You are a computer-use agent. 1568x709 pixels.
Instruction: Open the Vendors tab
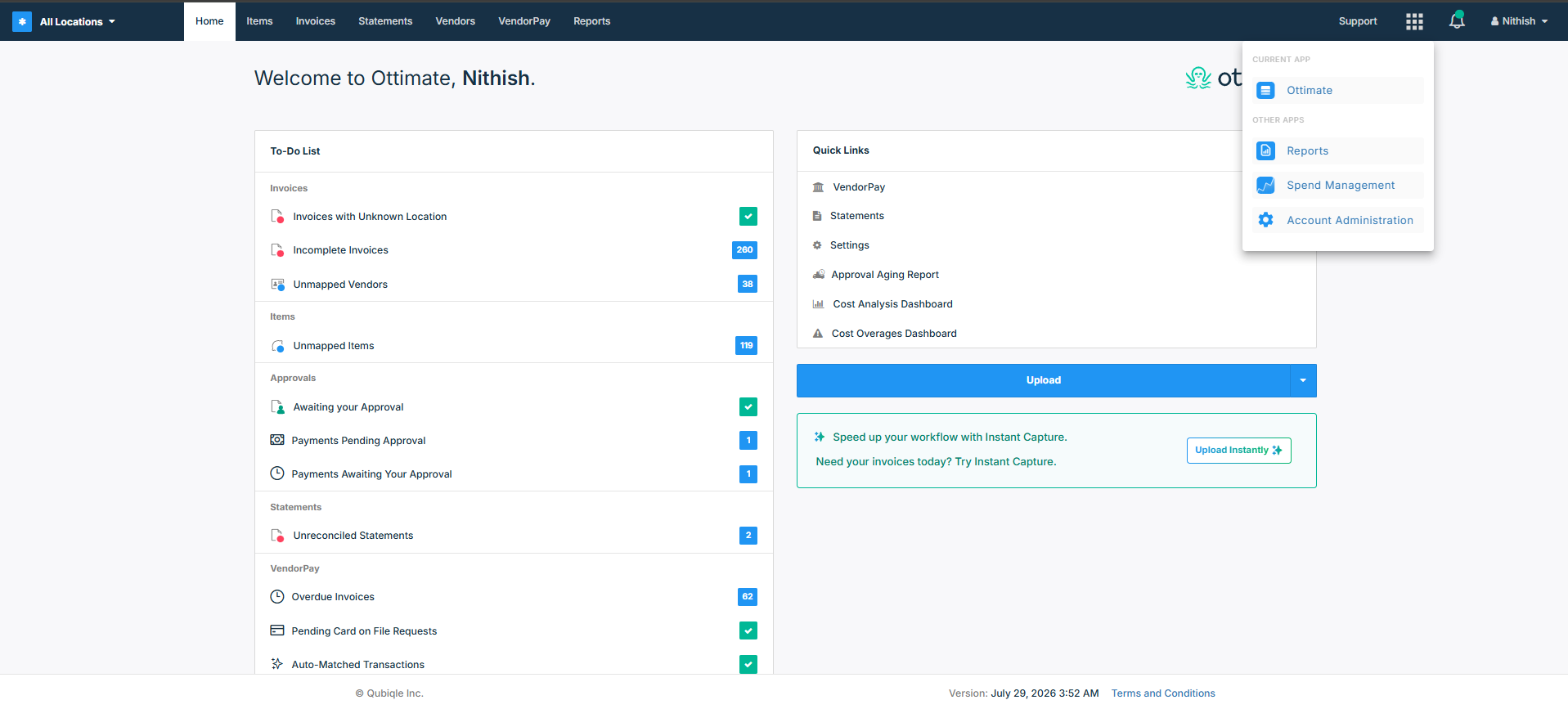click(x=456, y=21)
